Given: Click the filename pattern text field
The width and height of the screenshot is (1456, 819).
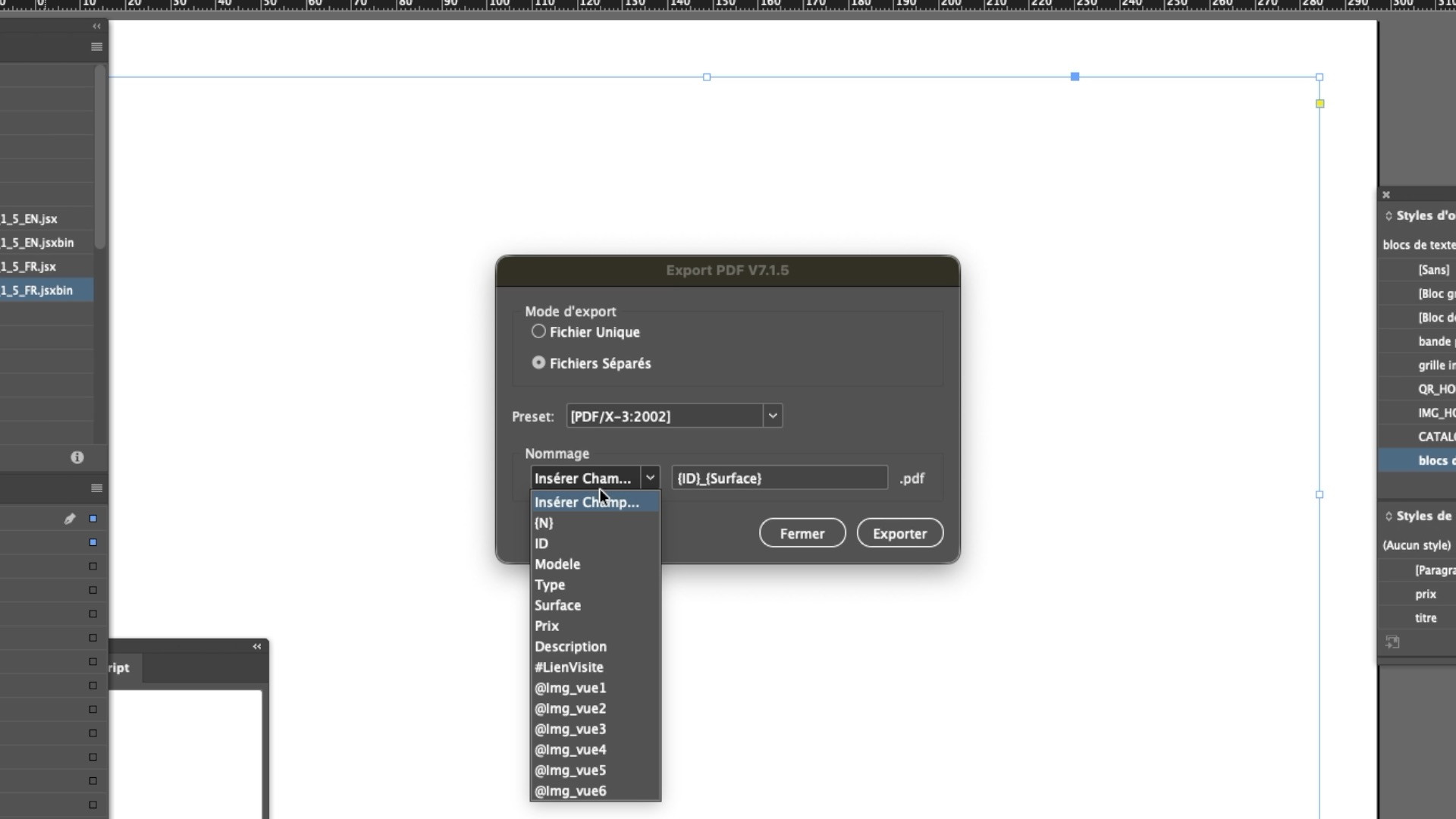Looking at the screenshot, I should click(x=780, y=478).
